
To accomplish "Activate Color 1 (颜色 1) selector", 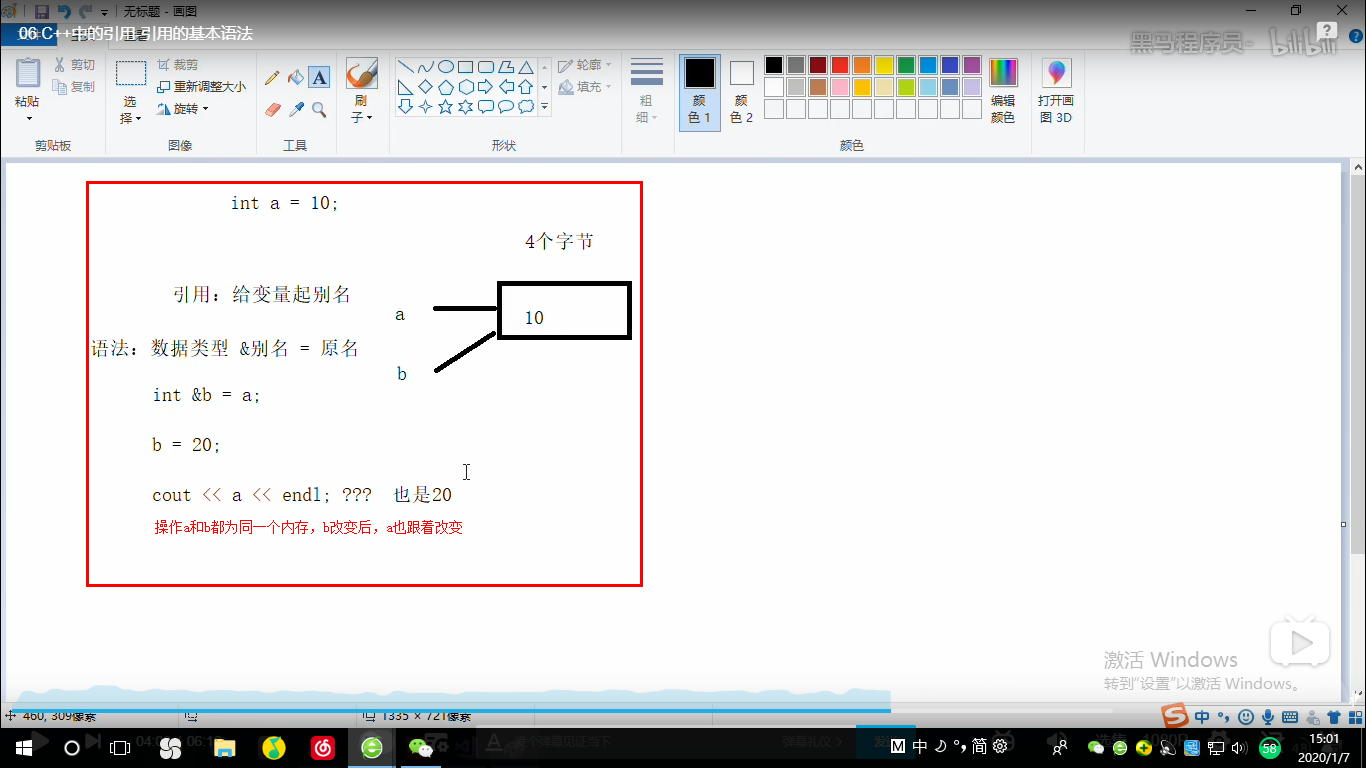I will 700,91.
